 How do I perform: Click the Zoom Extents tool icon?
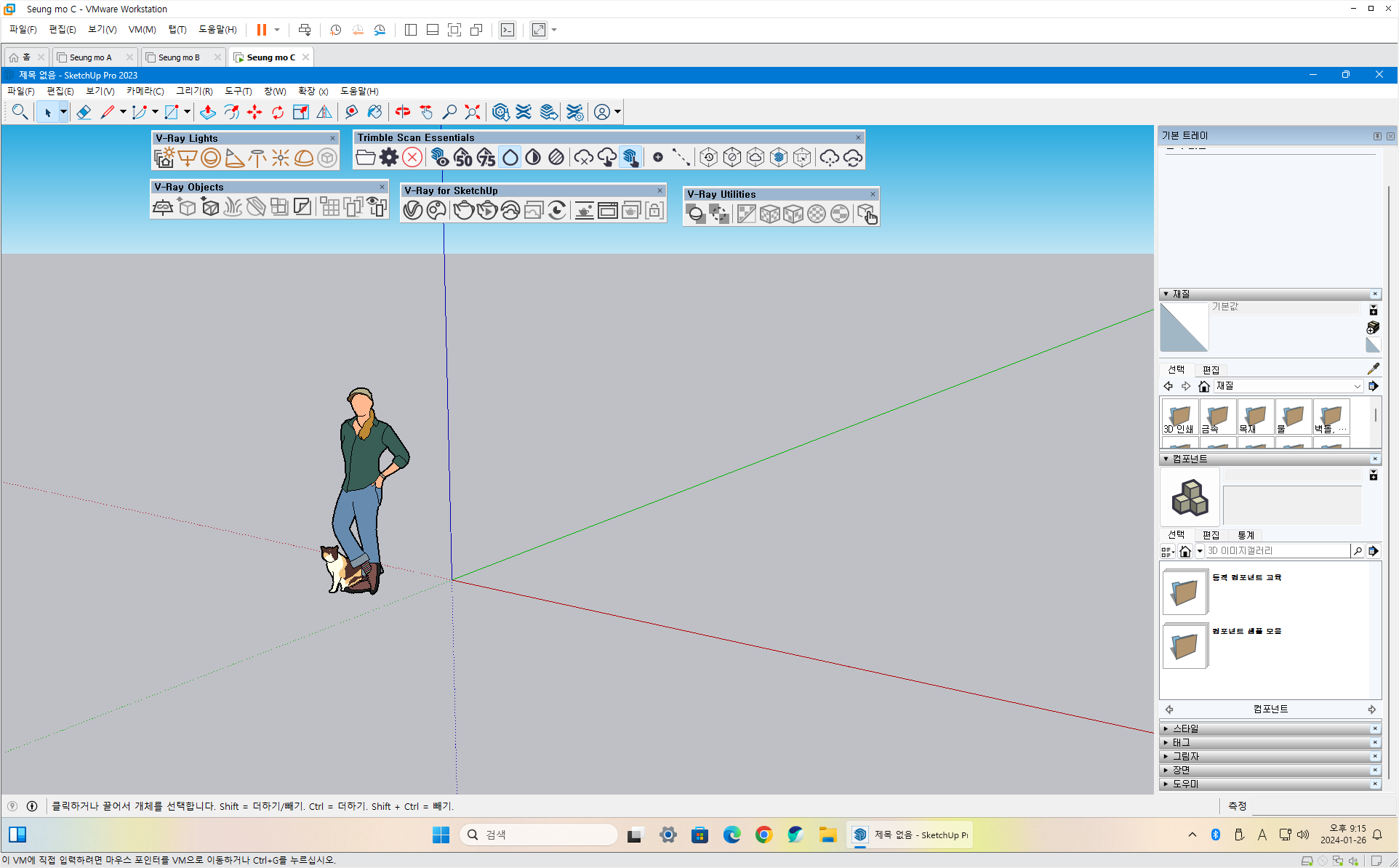click(473, 112)
